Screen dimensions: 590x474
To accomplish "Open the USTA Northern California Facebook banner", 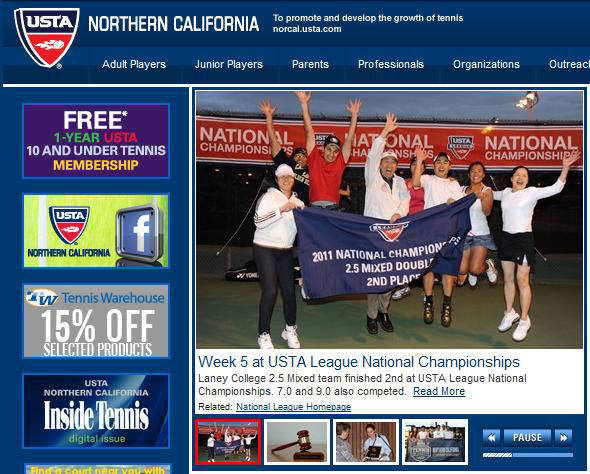I will [96, 231].
